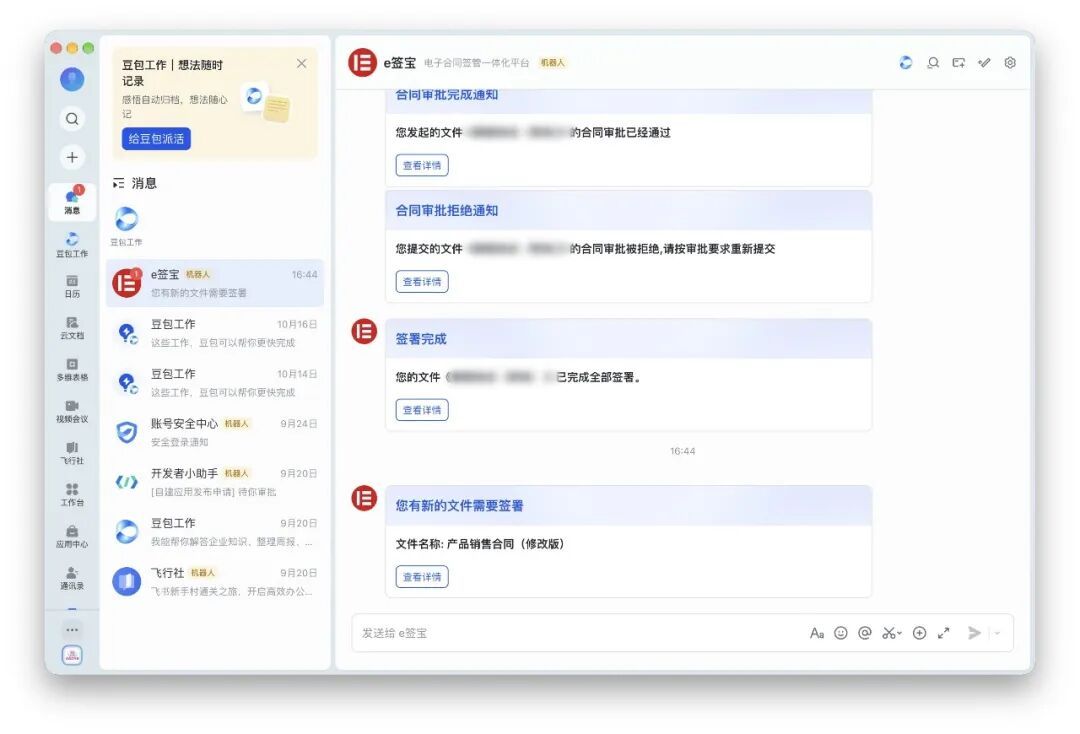This screenshot has height=734, width=1080.
Task: Open the 消息 messages tab in sidebar
Action: [x=72, y=201]
